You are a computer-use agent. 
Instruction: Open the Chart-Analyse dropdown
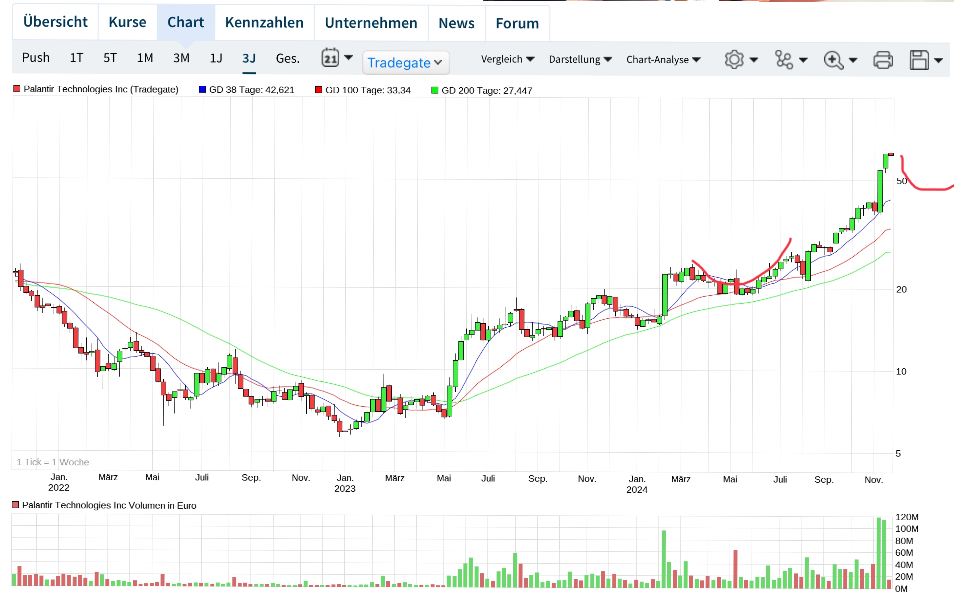(x=663, y=59)
